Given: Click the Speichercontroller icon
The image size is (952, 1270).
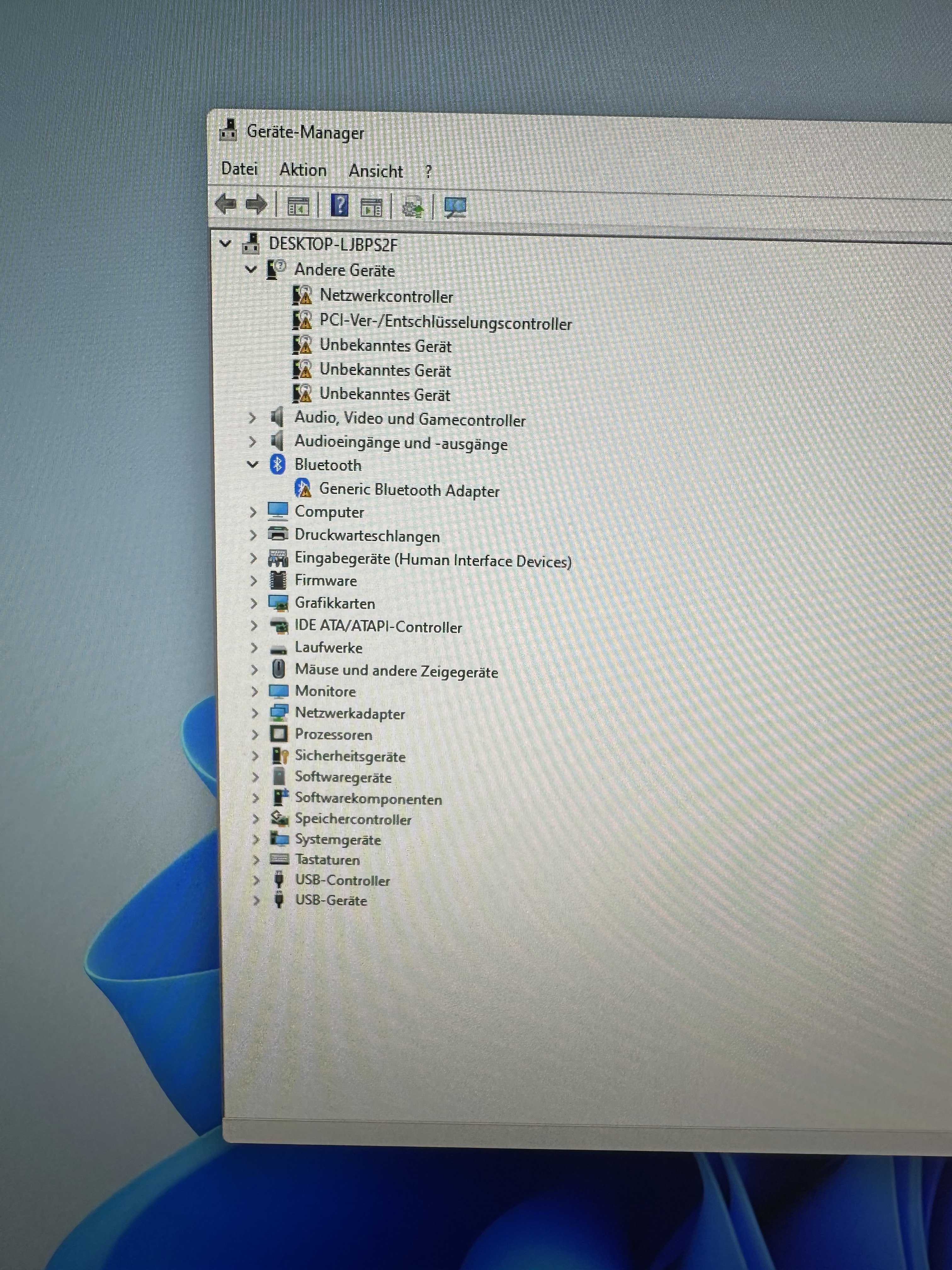Looking at the screenshot, I should (280, 818).
